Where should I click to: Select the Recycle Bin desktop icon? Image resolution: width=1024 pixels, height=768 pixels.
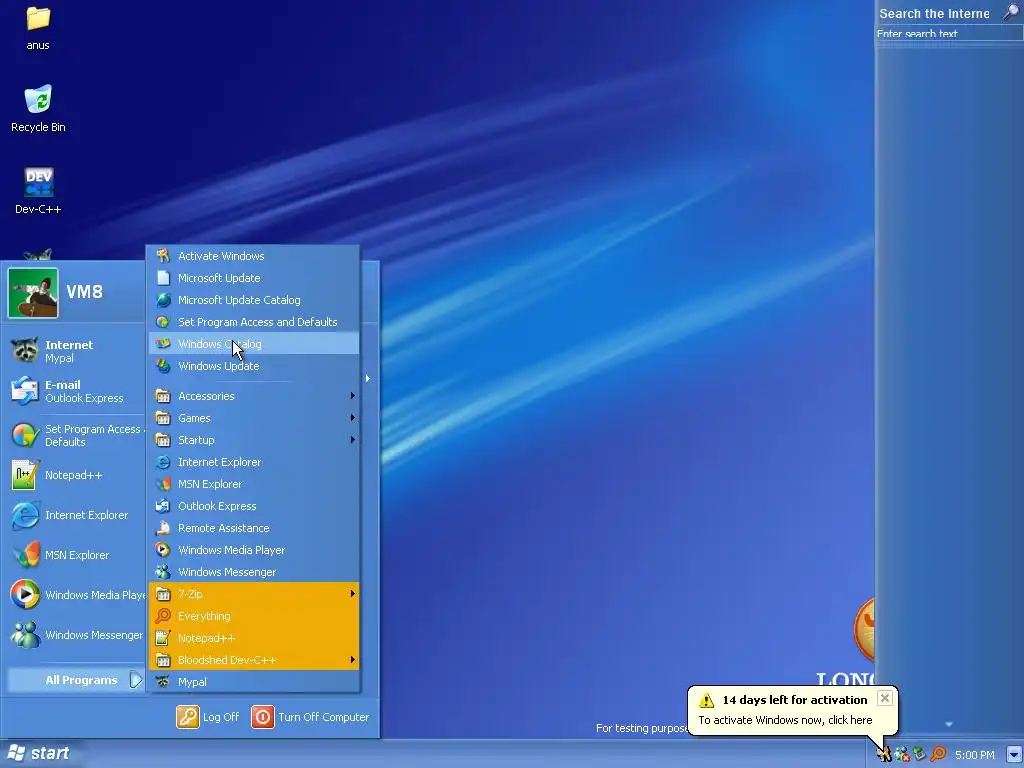[38, 108]
